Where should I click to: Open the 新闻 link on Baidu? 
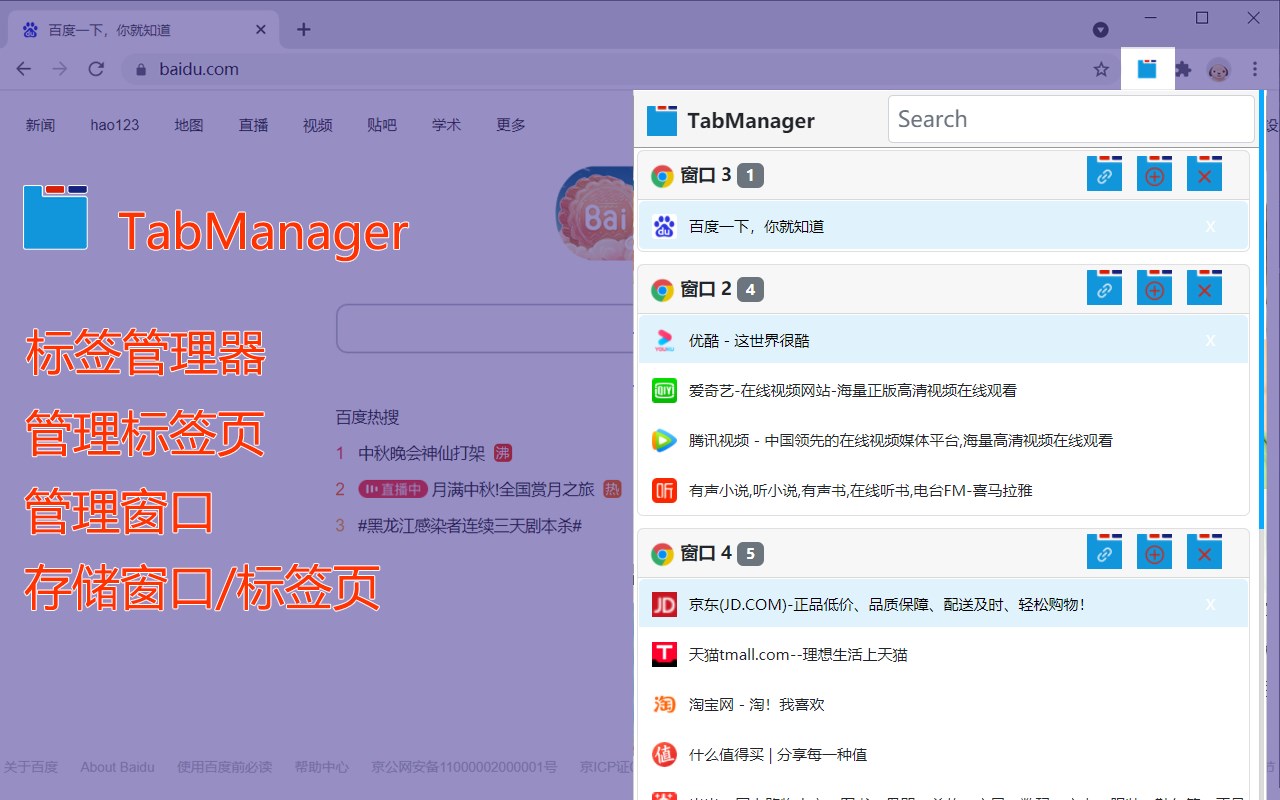click(x=40, y=125)
